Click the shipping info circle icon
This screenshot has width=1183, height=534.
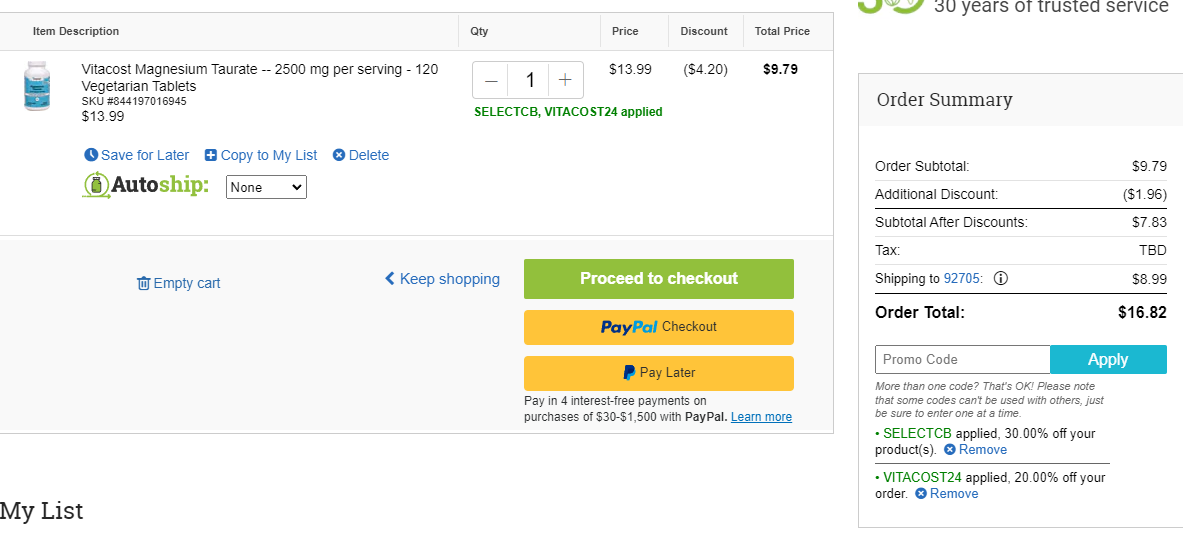pos(1000,278)
